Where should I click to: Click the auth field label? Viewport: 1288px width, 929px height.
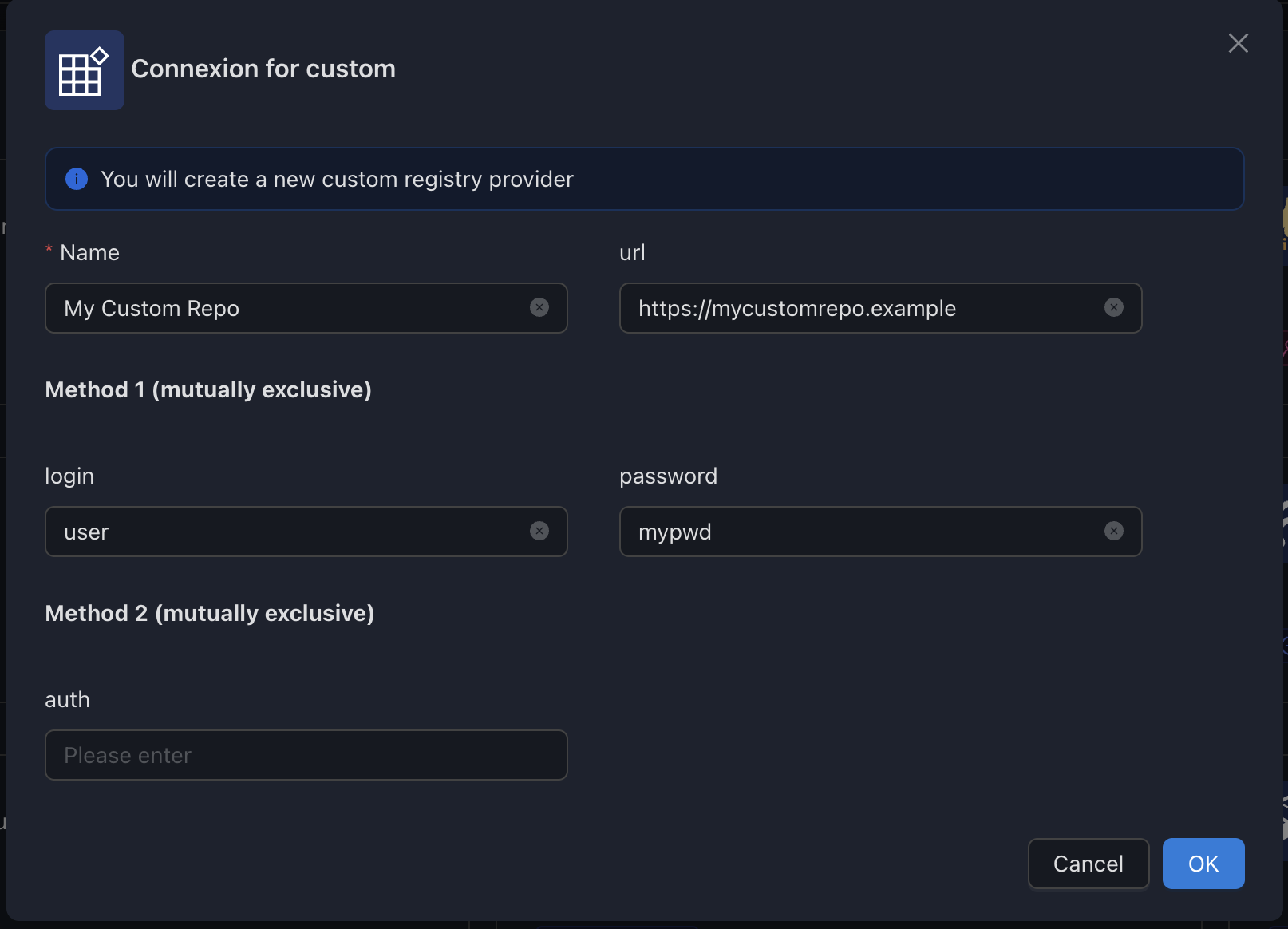point(68,699)
